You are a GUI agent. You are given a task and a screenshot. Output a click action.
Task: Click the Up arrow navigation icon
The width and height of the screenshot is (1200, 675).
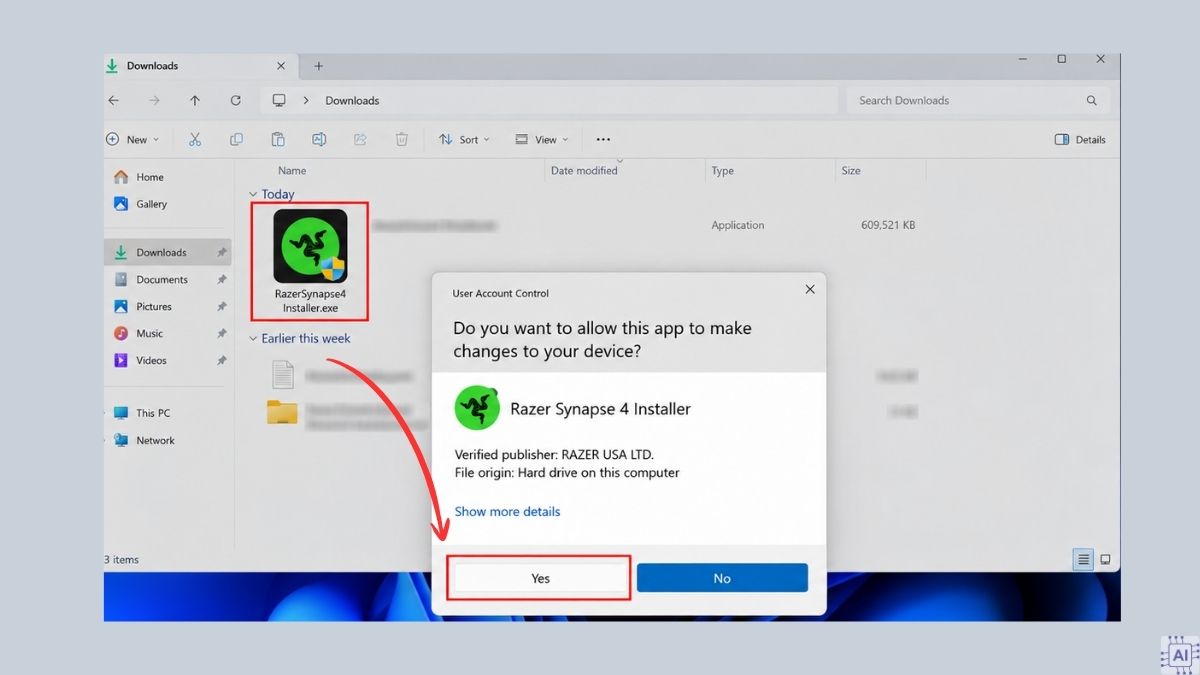[x=195, y=100]
